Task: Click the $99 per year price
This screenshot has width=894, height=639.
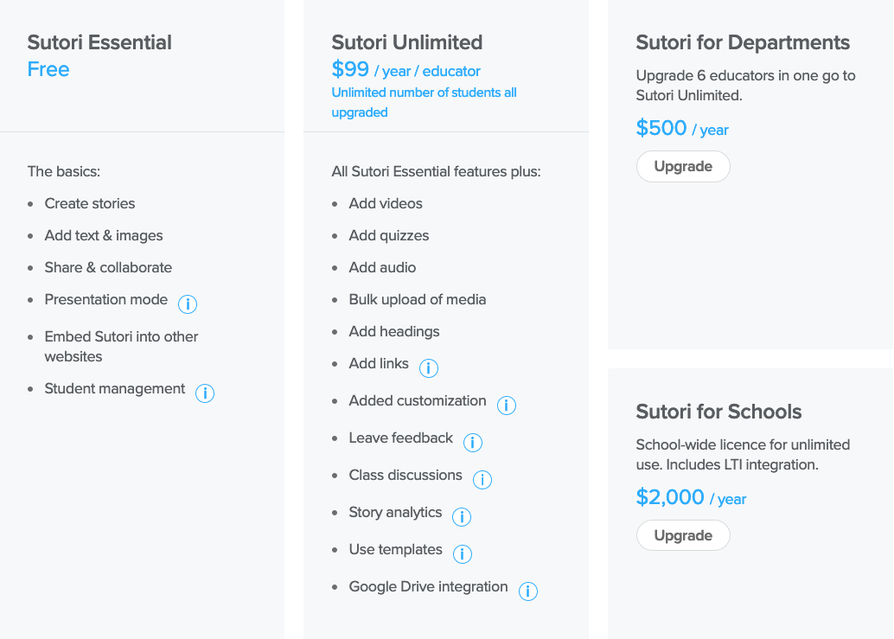Action: tap(406, 70)
